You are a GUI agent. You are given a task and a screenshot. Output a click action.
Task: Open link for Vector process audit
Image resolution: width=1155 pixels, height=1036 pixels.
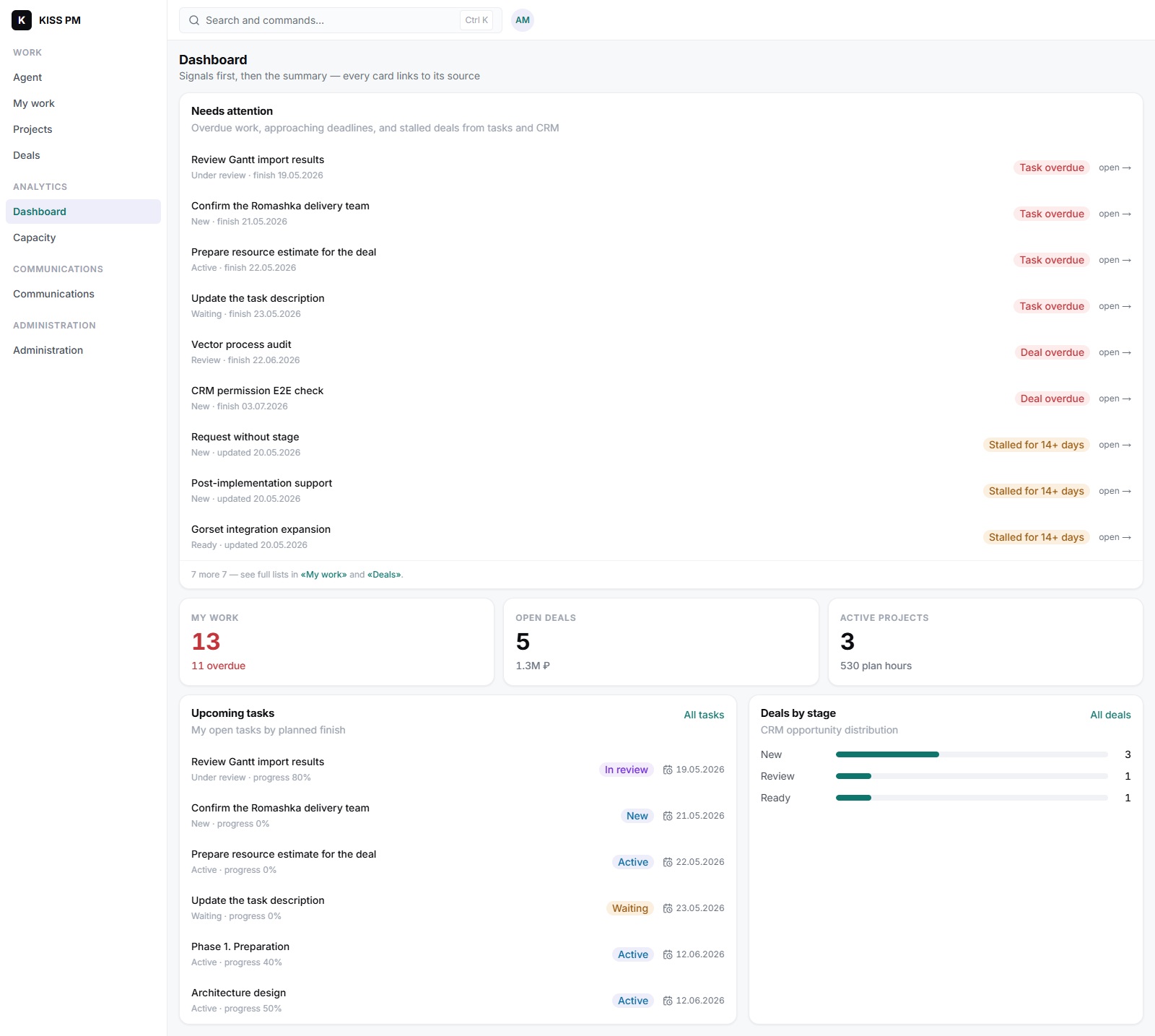tap(1115, 352)
